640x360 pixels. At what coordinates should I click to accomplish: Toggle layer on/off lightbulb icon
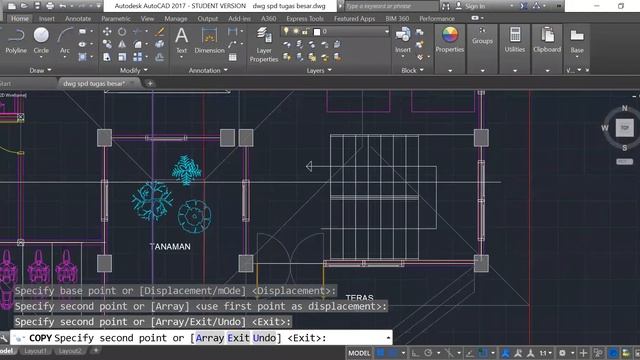[x=286, y=31]
